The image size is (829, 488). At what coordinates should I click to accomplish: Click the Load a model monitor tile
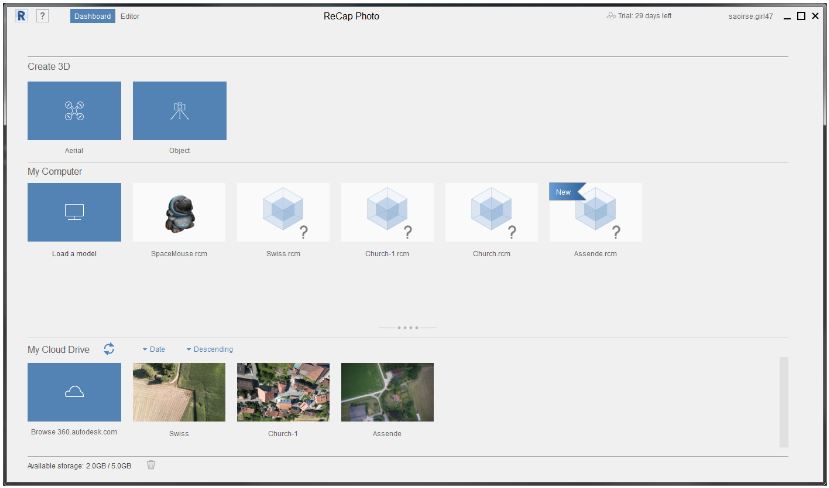point(74,212)
